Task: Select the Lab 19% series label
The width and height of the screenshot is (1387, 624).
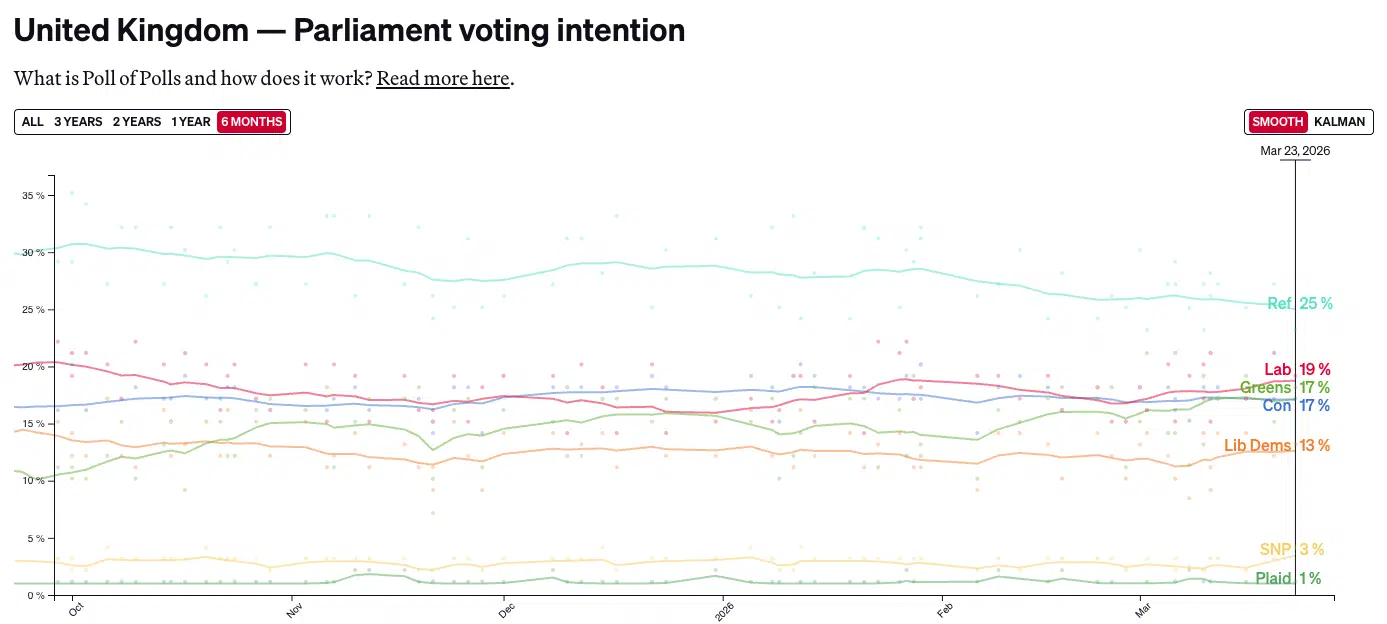Action: [1299, 369]
